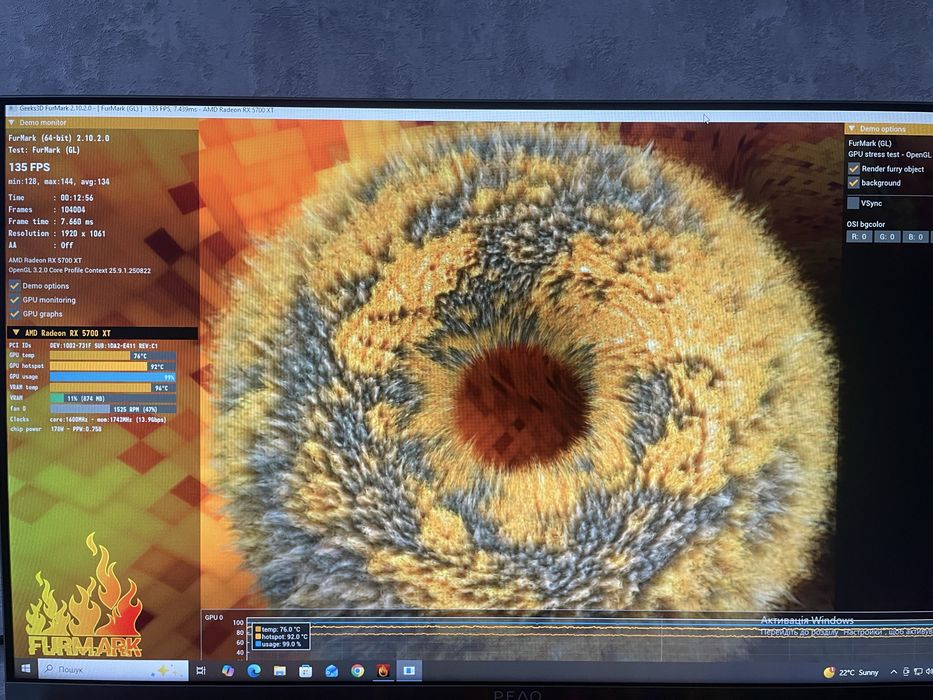Uncheck the Demo options checkbox
The height and width of the screenshot is (700, 933).
(x=15, y=286)
